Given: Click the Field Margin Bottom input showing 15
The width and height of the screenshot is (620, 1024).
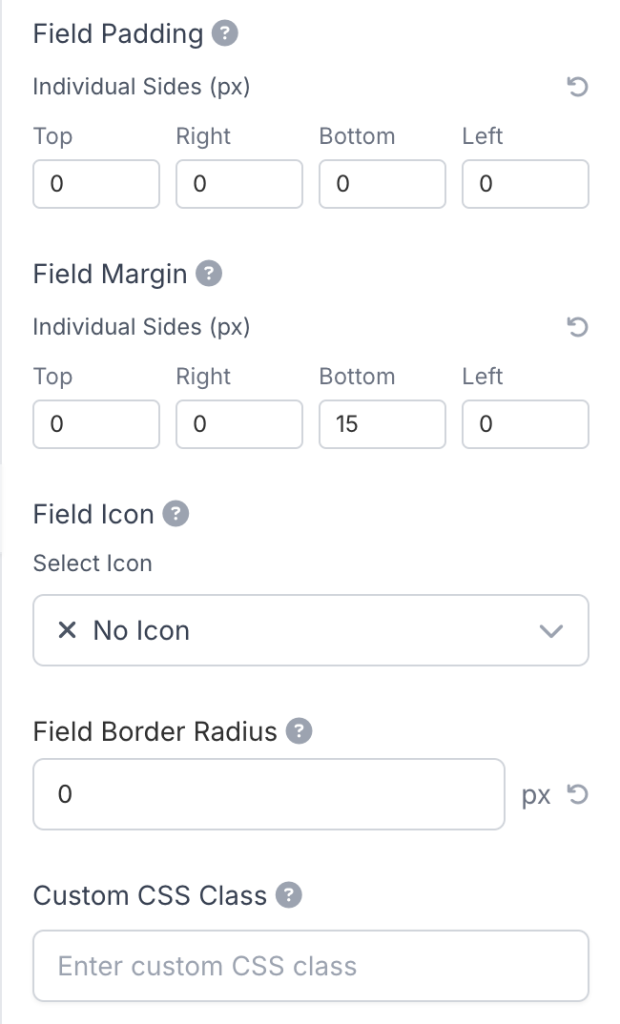Looking at the screenshot, I should pos(382,424).
